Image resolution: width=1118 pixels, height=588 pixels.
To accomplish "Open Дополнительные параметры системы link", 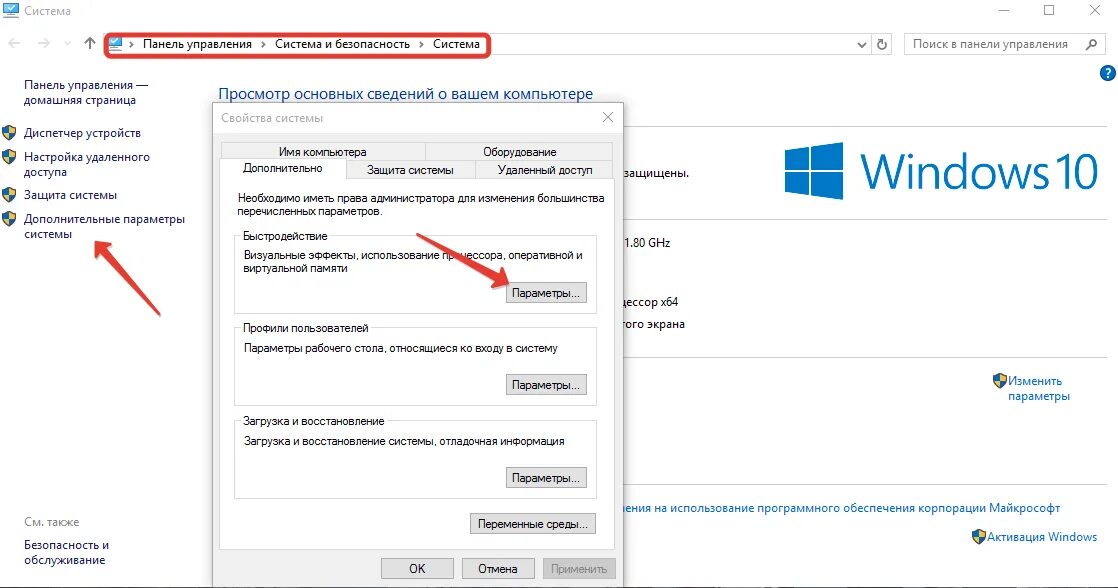I will pyautogui.click(x=104, y=227).
